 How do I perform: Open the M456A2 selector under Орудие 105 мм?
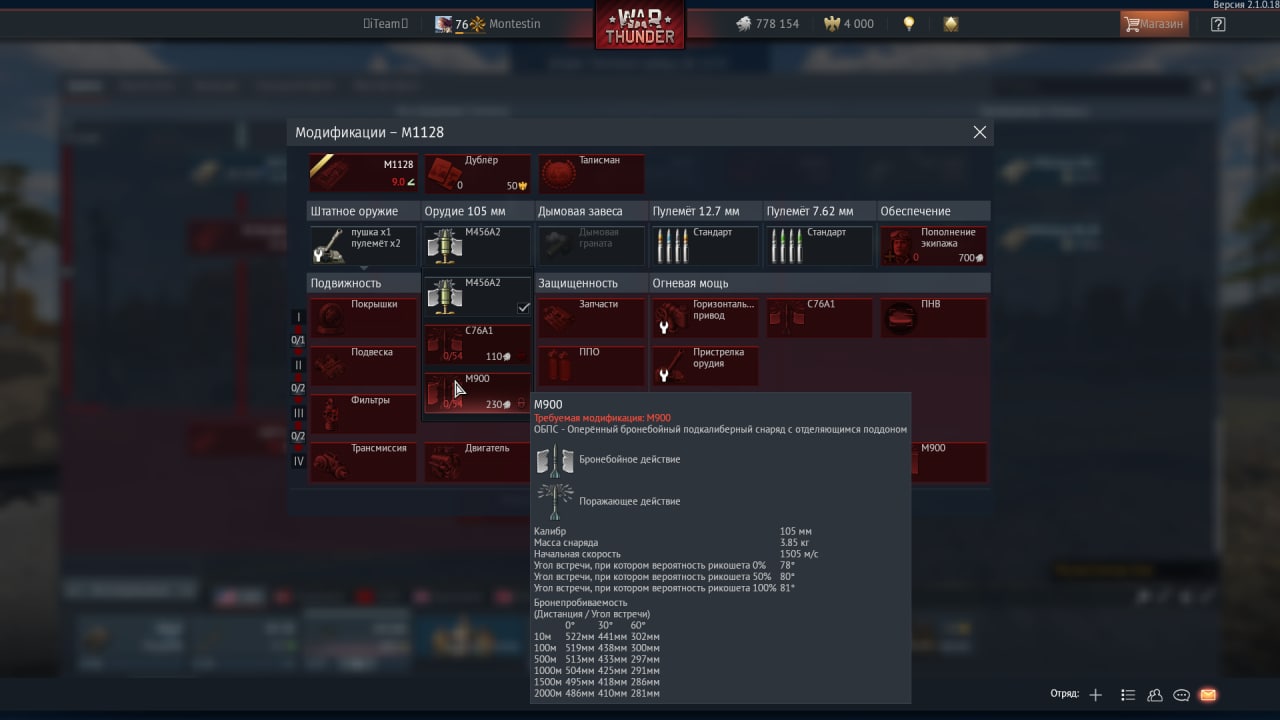(x=477, y=245)
